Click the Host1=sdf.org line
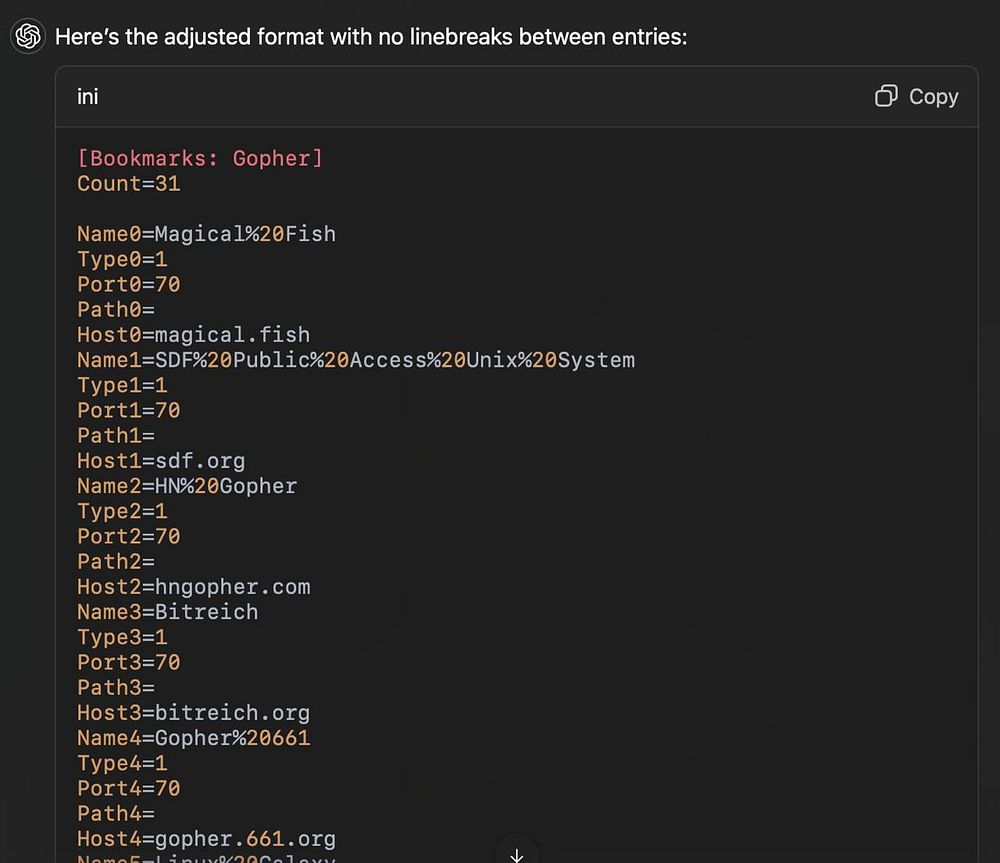This screenshot has height=863, width=1000. click(161, 461)
